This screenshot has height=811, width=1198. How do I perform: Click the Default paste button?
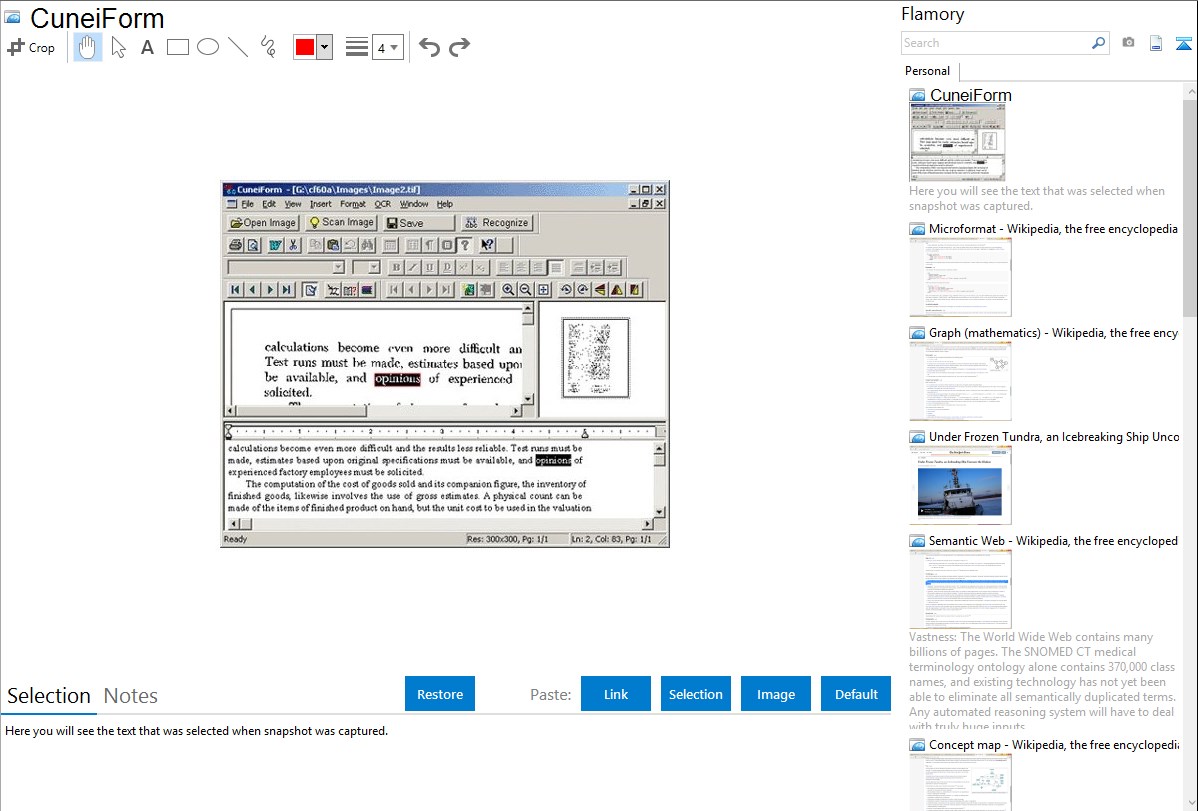tap(856, 694)
